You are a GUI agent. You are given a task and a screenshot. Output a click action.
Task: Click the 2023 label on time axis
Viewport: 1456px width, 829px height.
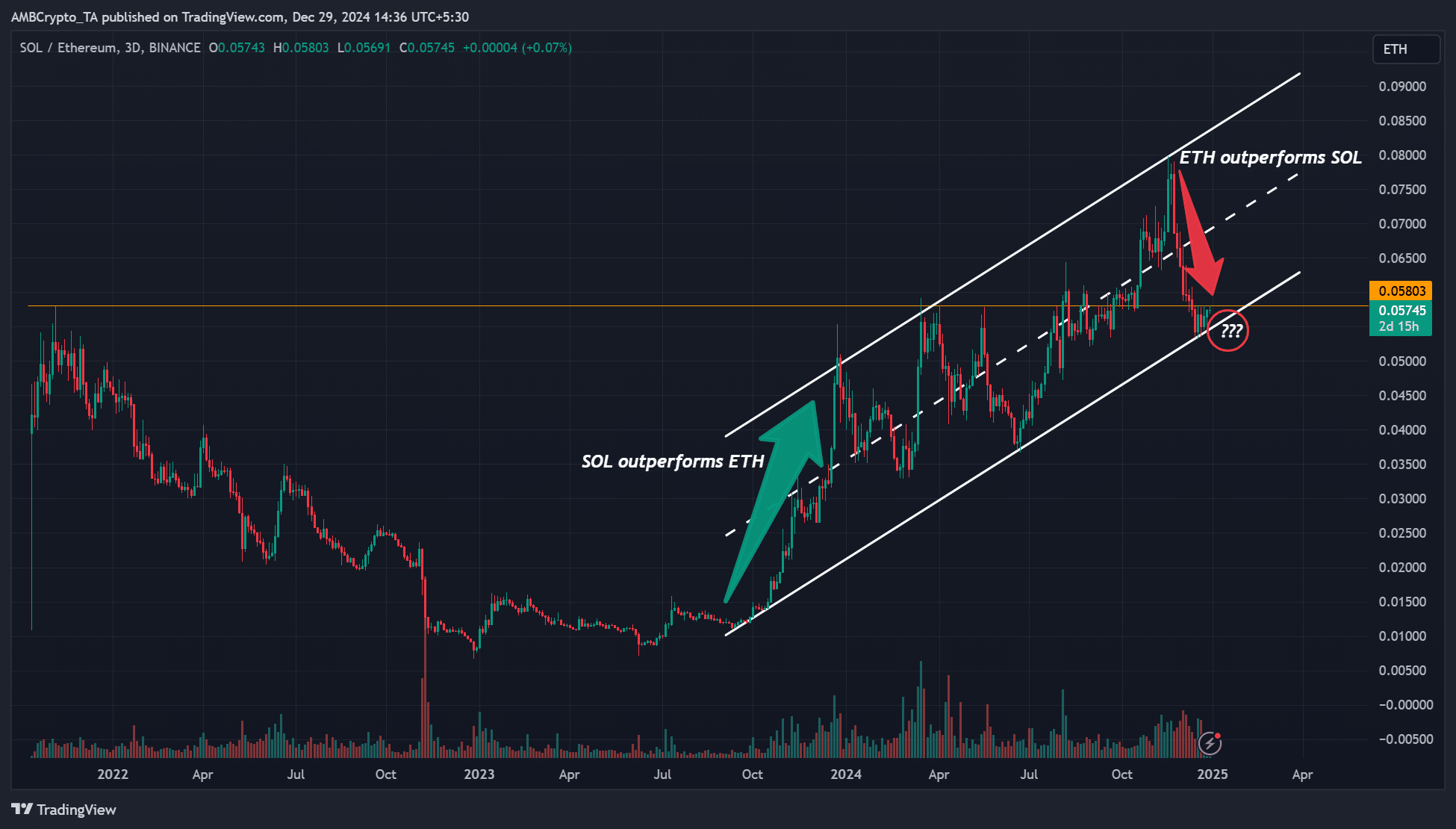pyautogui.click(x=479, y=774)
